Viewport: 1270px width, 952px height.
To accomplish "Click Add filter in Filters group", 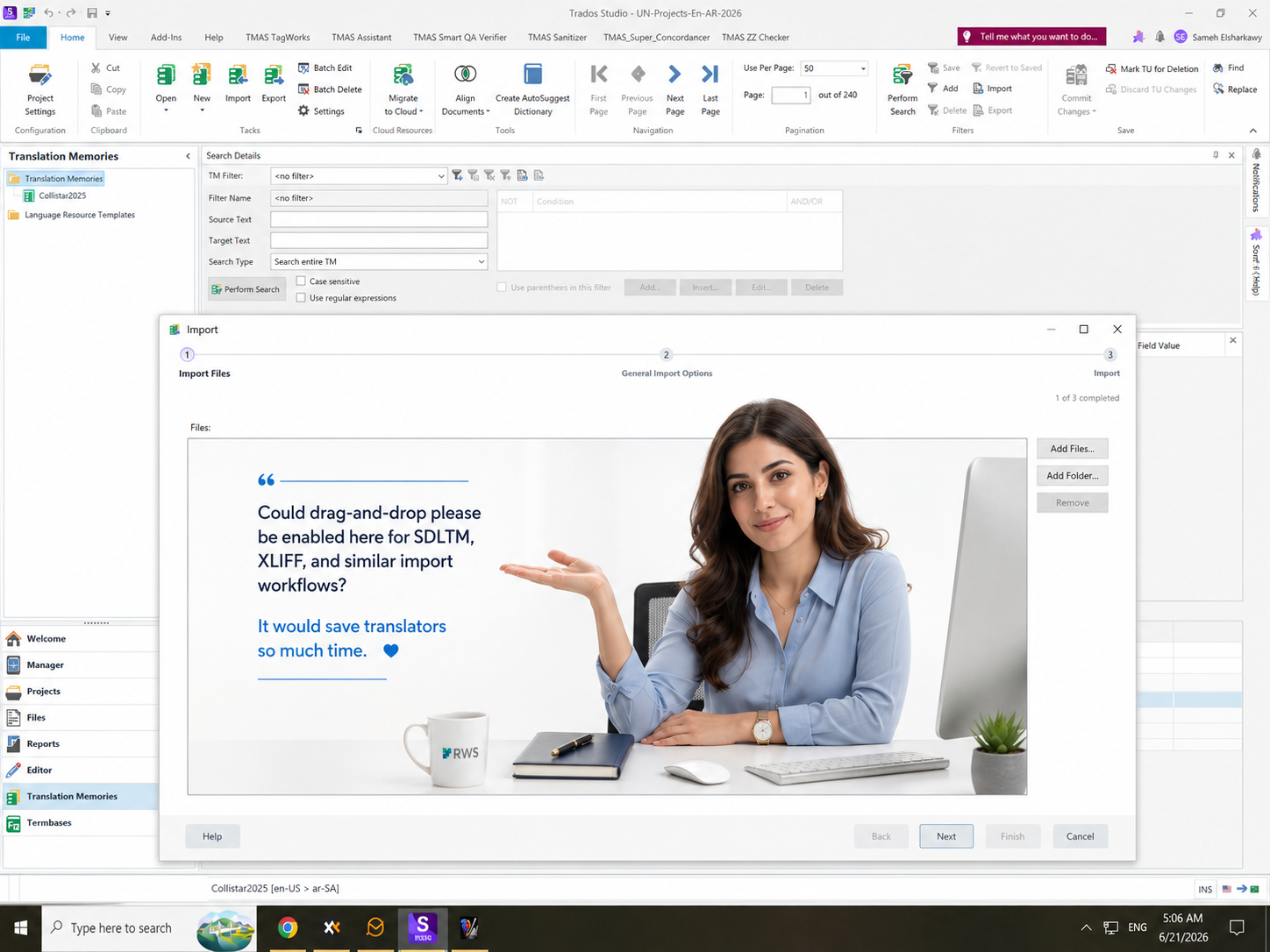I will tap(943, 88).
